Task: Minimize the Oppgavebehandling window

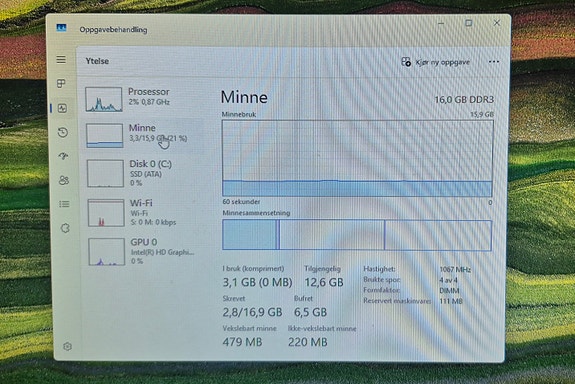Action: tap(441, 23)
